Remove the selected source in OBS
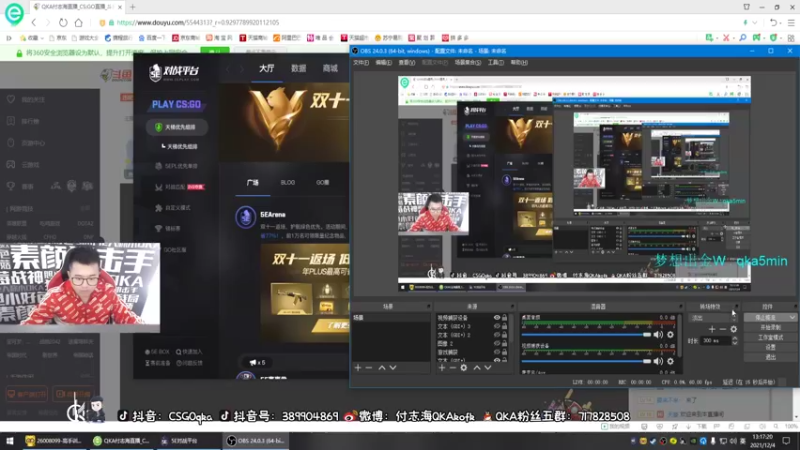The image size is (800, 450). (x=452, y=367)
